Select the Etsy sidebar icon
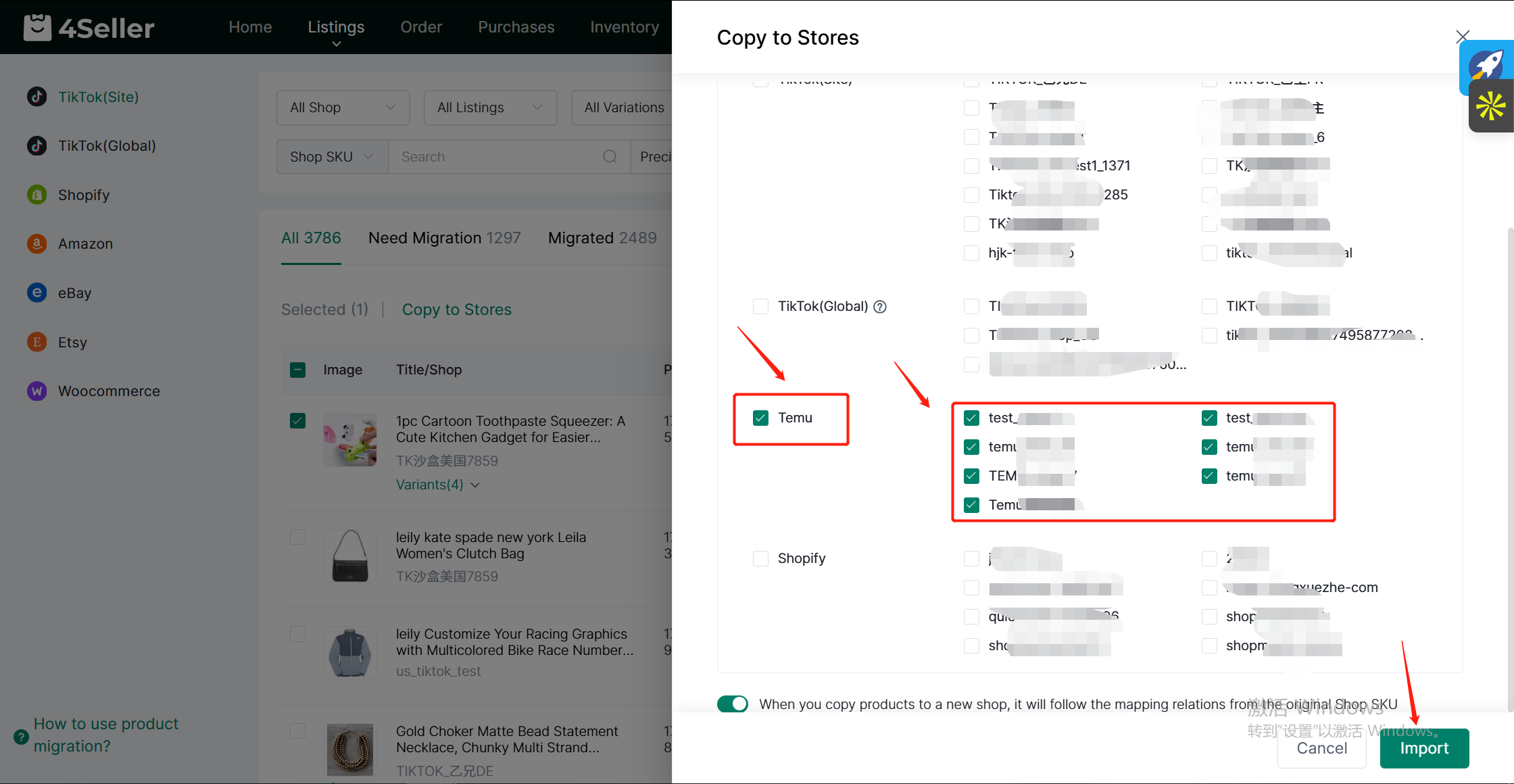This screenshot has width=1514, height=784. click(x=37, y=342)
